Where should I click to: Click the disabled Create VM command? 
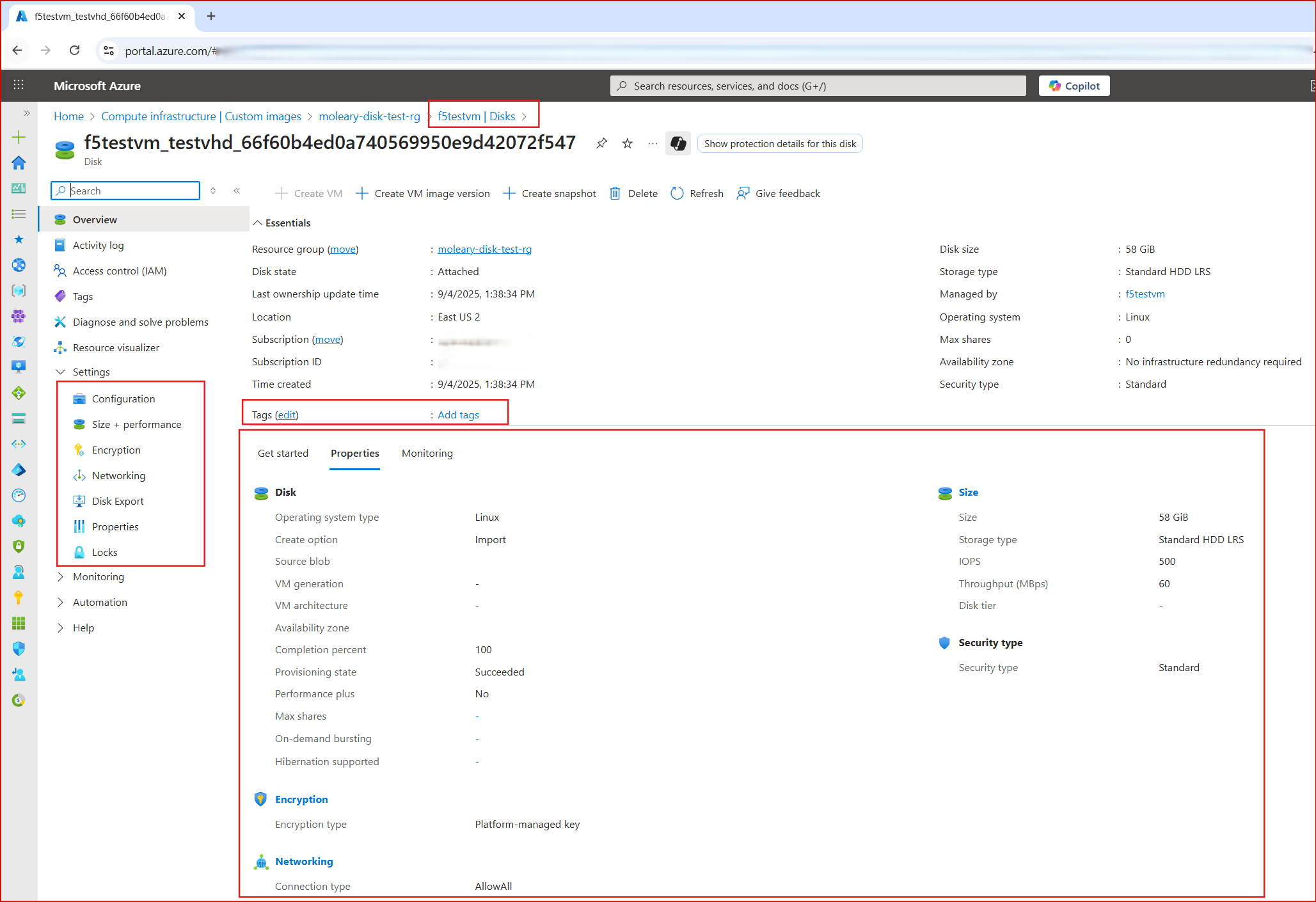click(x=308, y=193)
